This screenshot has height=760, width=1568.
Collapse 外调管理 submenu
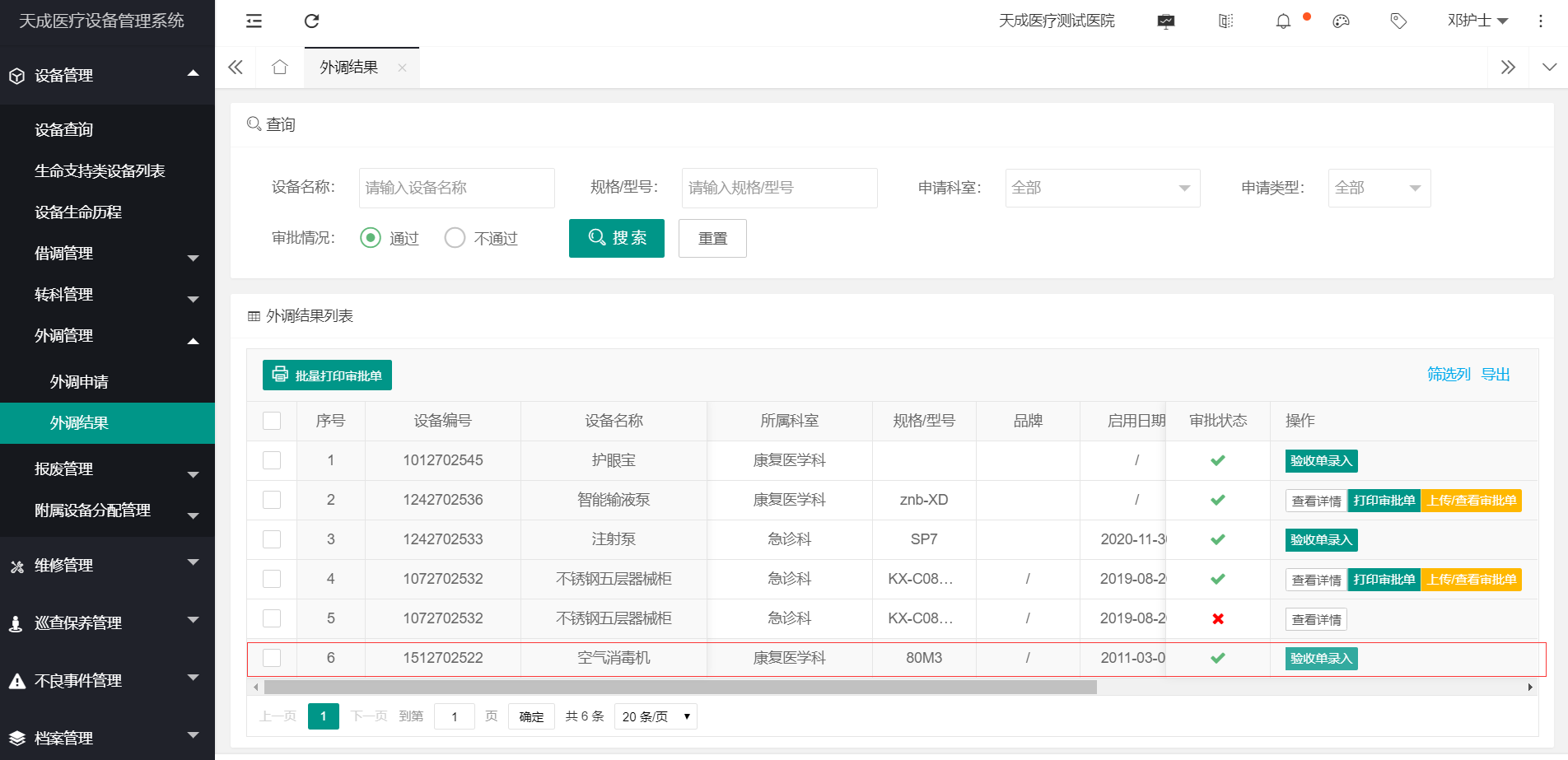[x=107, y=336]
